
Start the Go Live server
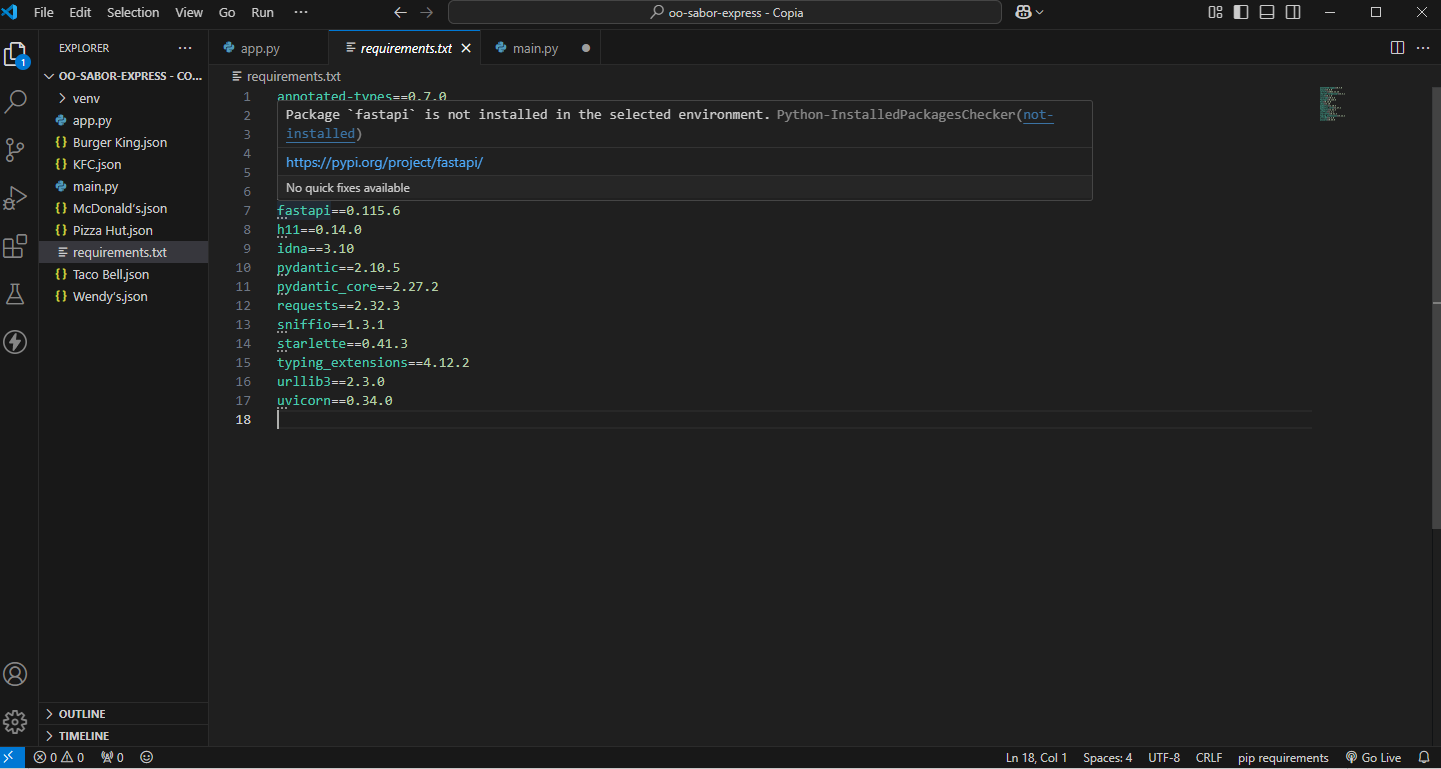(x=1373, y=758)
